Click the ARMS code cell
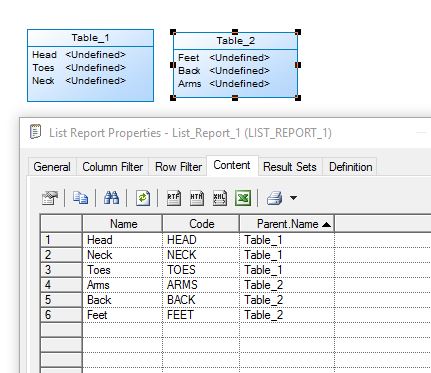 pos(201,285)
